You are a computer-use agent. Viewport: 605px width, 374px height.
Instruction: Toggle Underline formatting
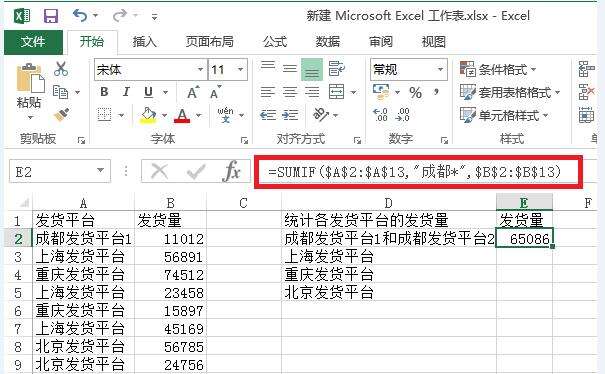(x=148, y=92)
